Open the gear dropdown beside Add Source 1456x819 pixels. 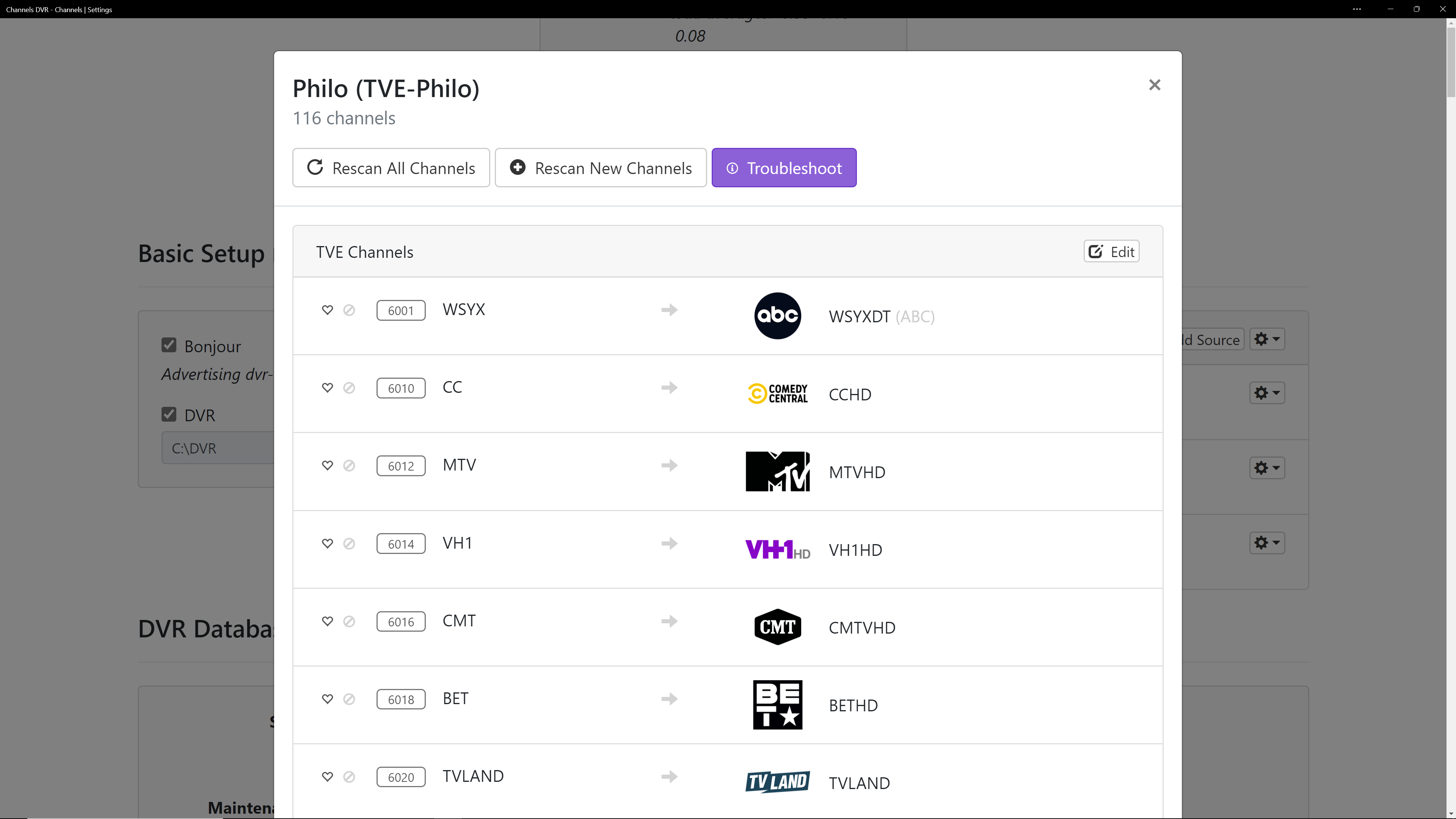point(1267,339)
